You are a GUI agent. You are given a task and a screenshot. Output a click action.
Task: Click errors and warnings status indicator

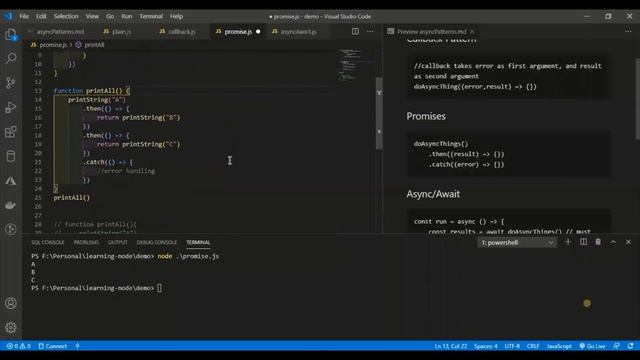click(x=19, y=346)
